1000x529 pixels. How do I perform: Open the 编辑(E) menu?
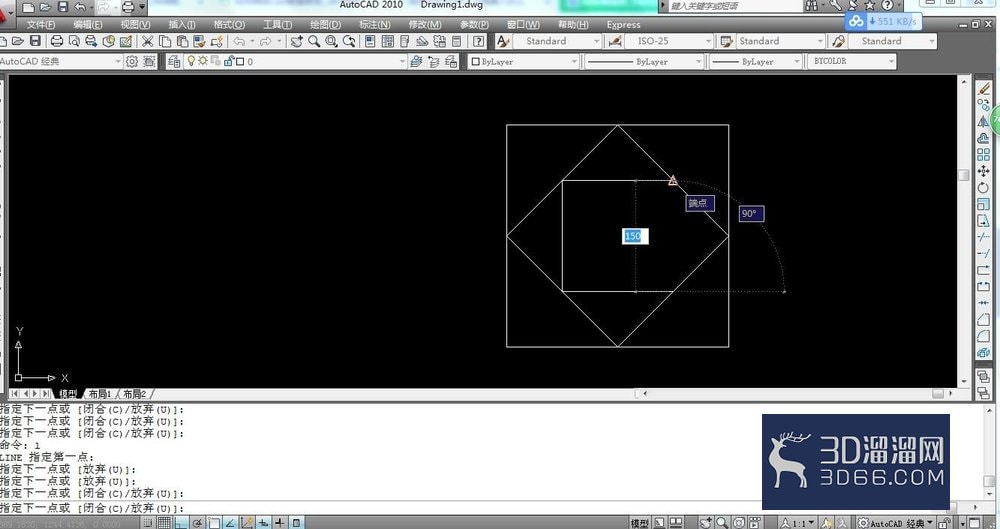pos(87,25)
